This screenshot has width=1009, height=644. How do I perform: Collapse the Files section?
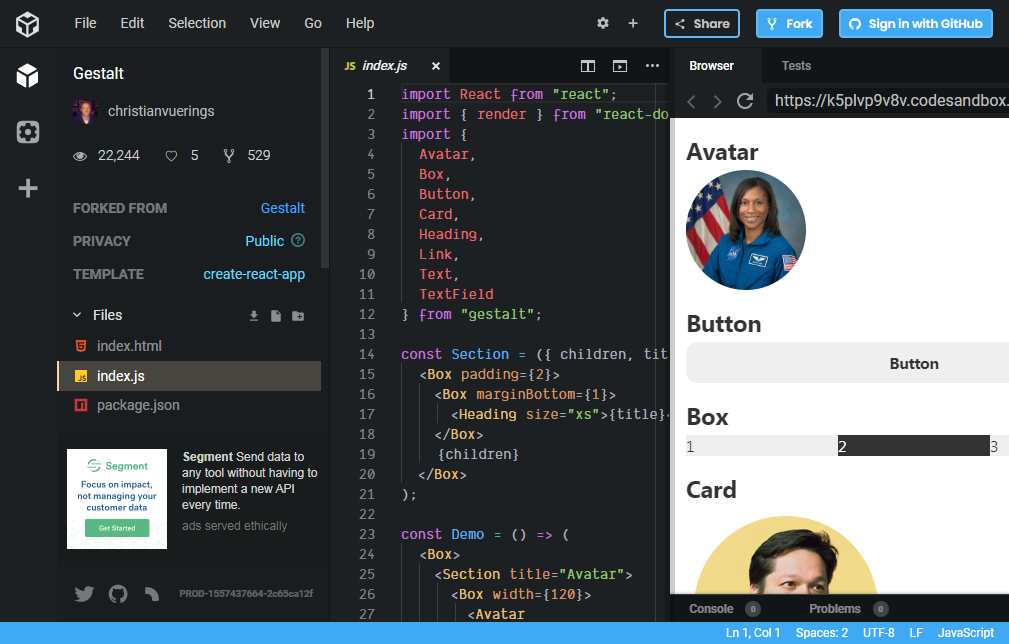coord(77,315)
